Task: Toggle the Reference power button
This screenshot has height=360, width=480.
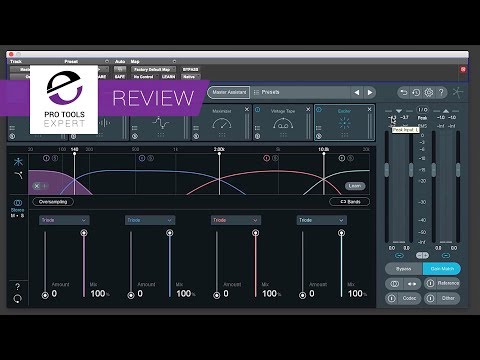Action: pos(430,283)
